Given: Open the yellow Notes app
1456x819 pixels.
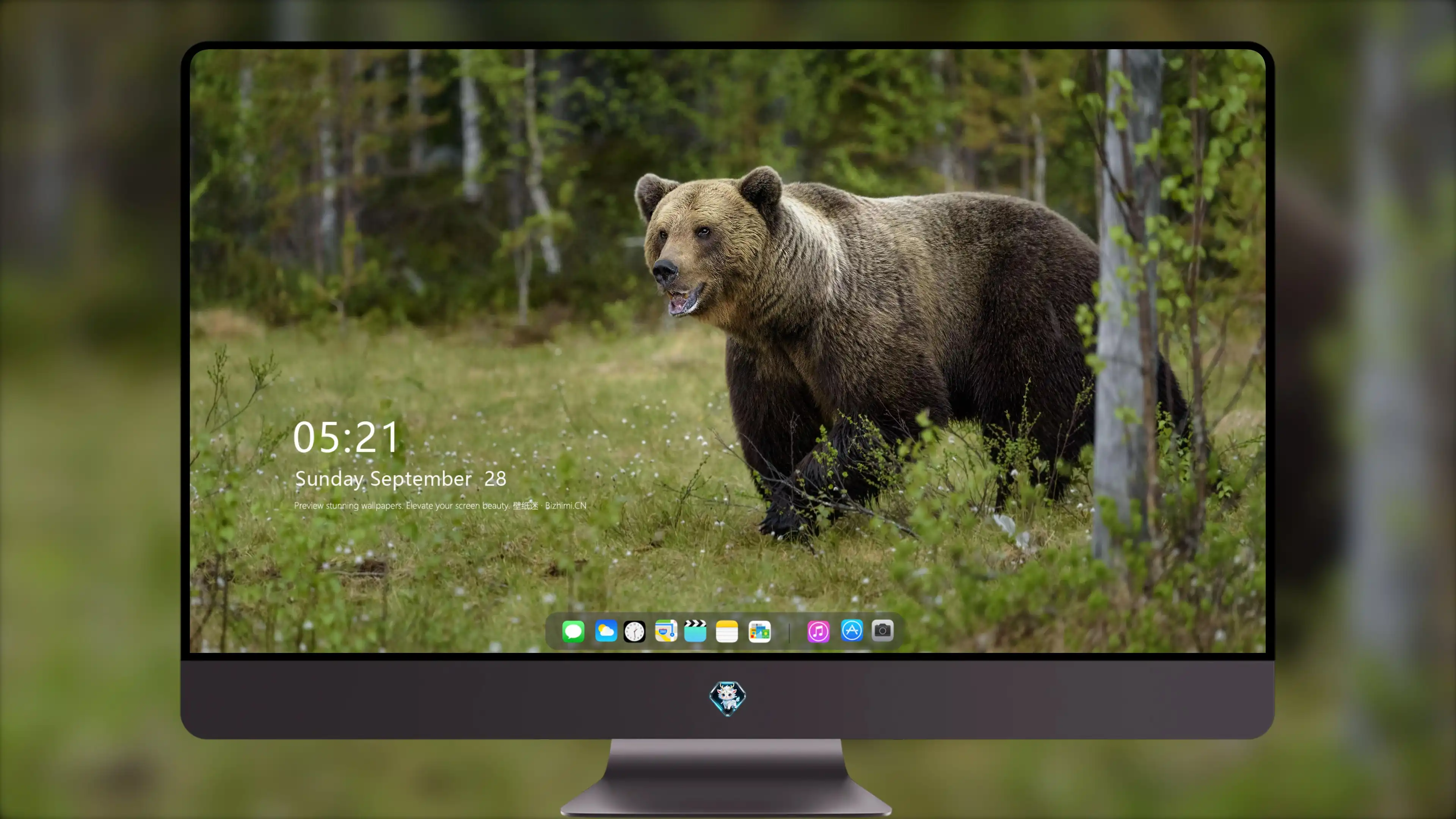Looking at the screenshot, I should [x=727, y=631].
